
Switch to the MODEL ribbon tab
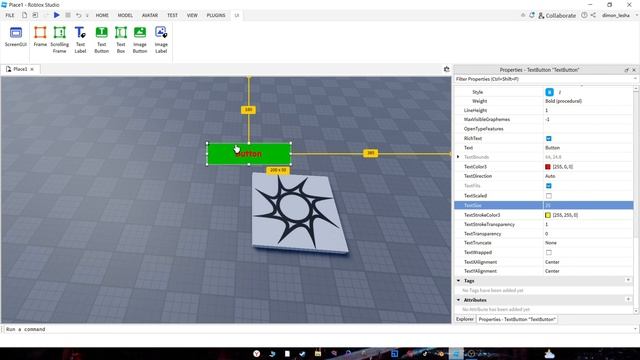(x=125, y=16)
